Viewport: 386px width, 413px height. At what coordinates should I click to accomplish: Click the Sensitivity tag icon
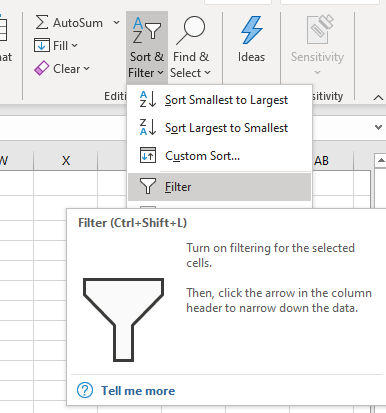(x=319, y=29)
